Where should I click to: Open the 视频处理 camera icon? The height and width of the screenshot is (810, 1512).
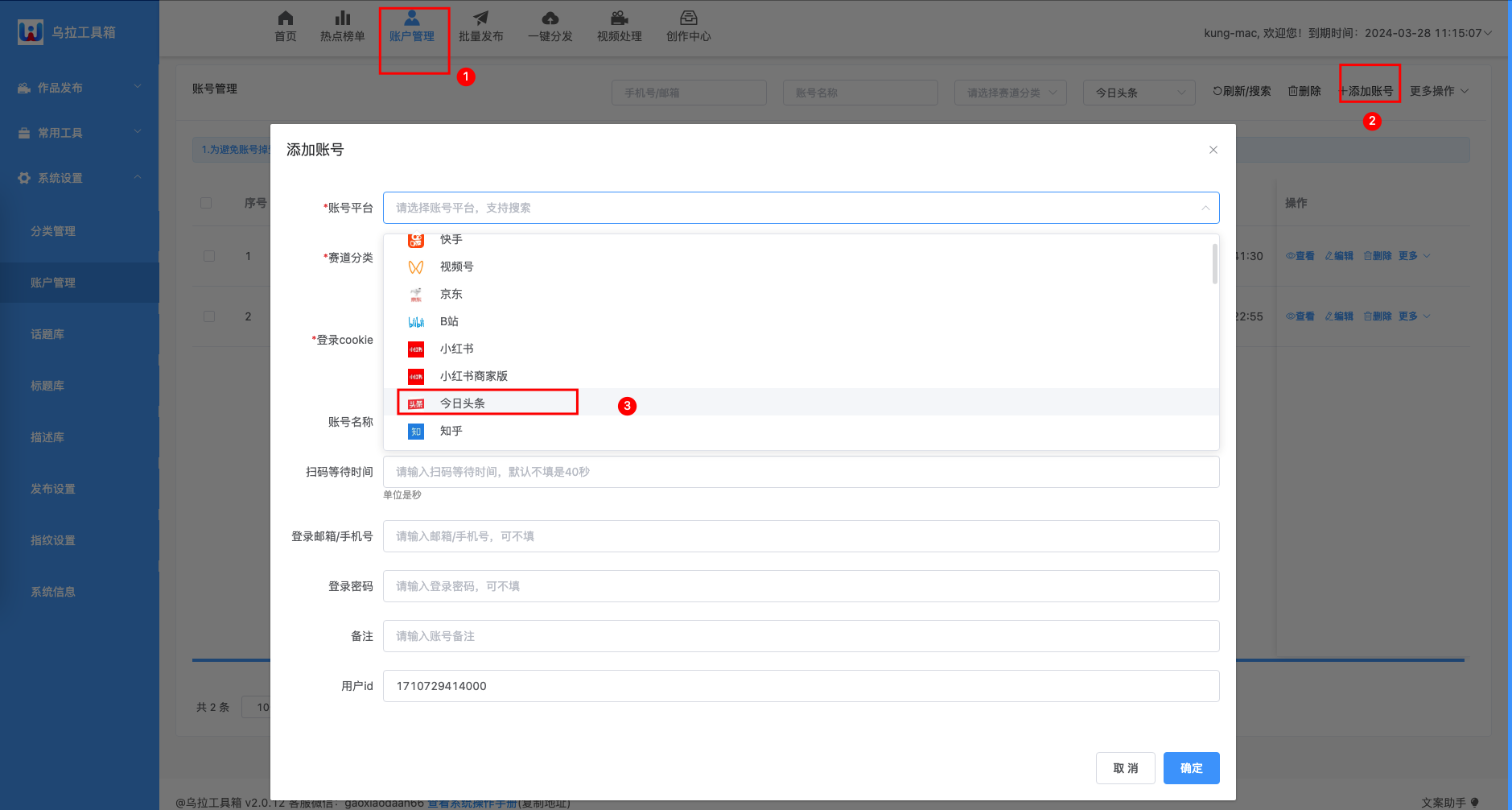click(x=620, y=18)
